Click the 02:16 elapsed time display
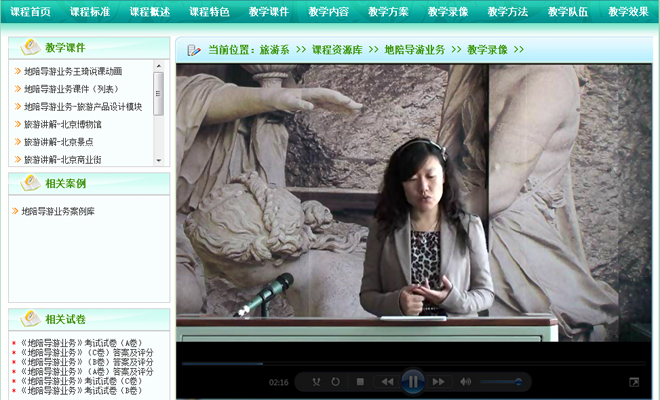 tap(279, 382)
